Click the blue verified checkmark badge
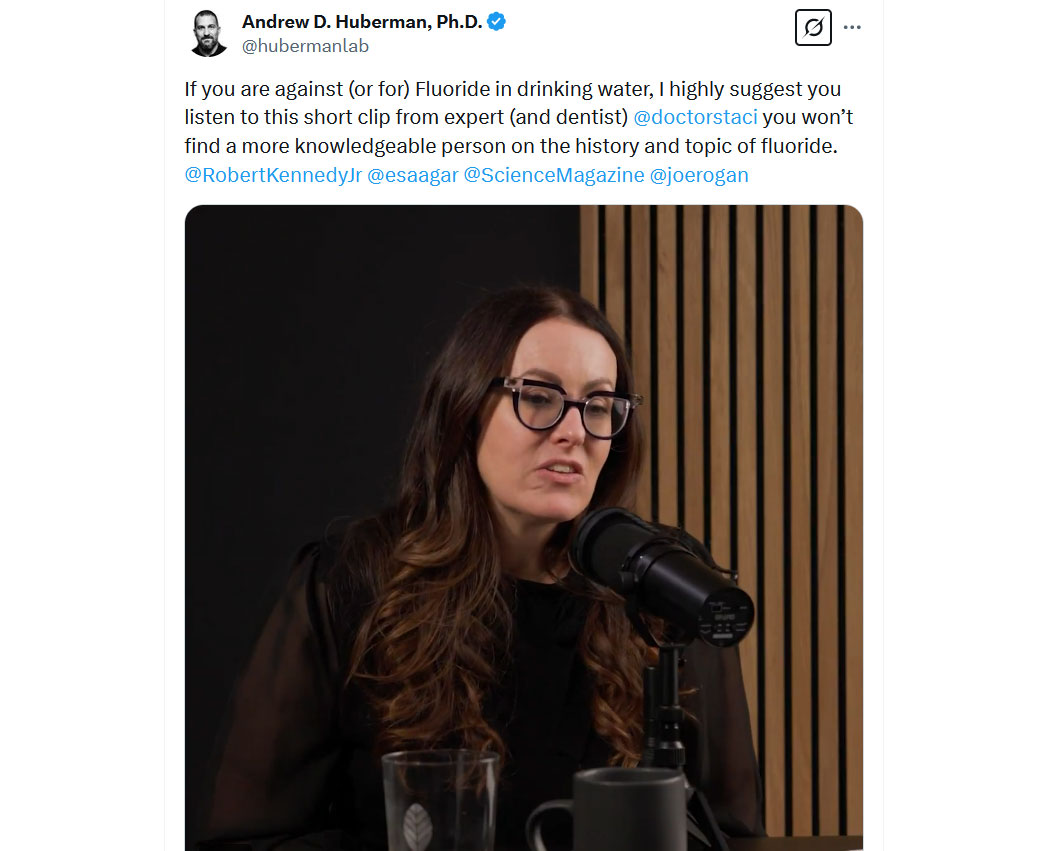Viewport: 1050px width, 851px height. [x=496, y=21]
